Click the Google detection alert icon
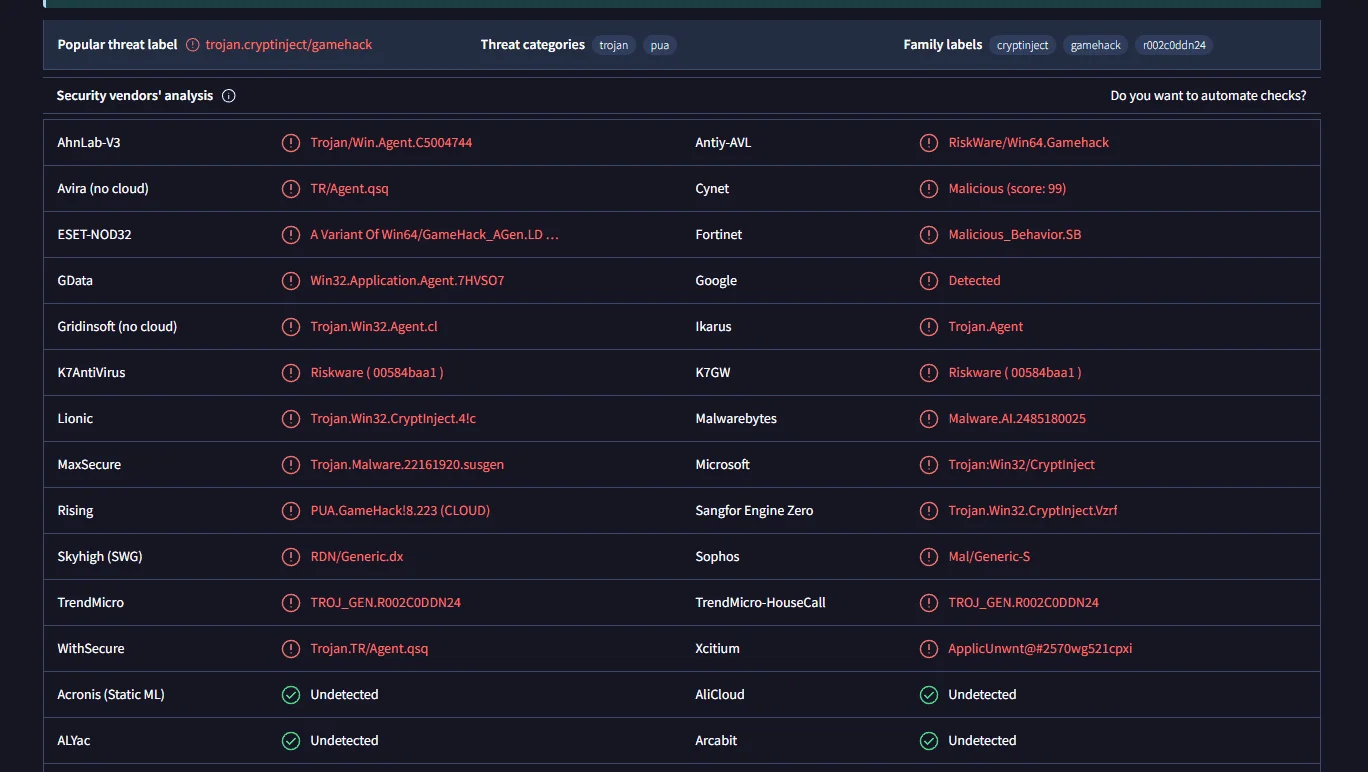Image resolution: width=1368 pixels, height=772 pixels. click(x=929, y=281)
